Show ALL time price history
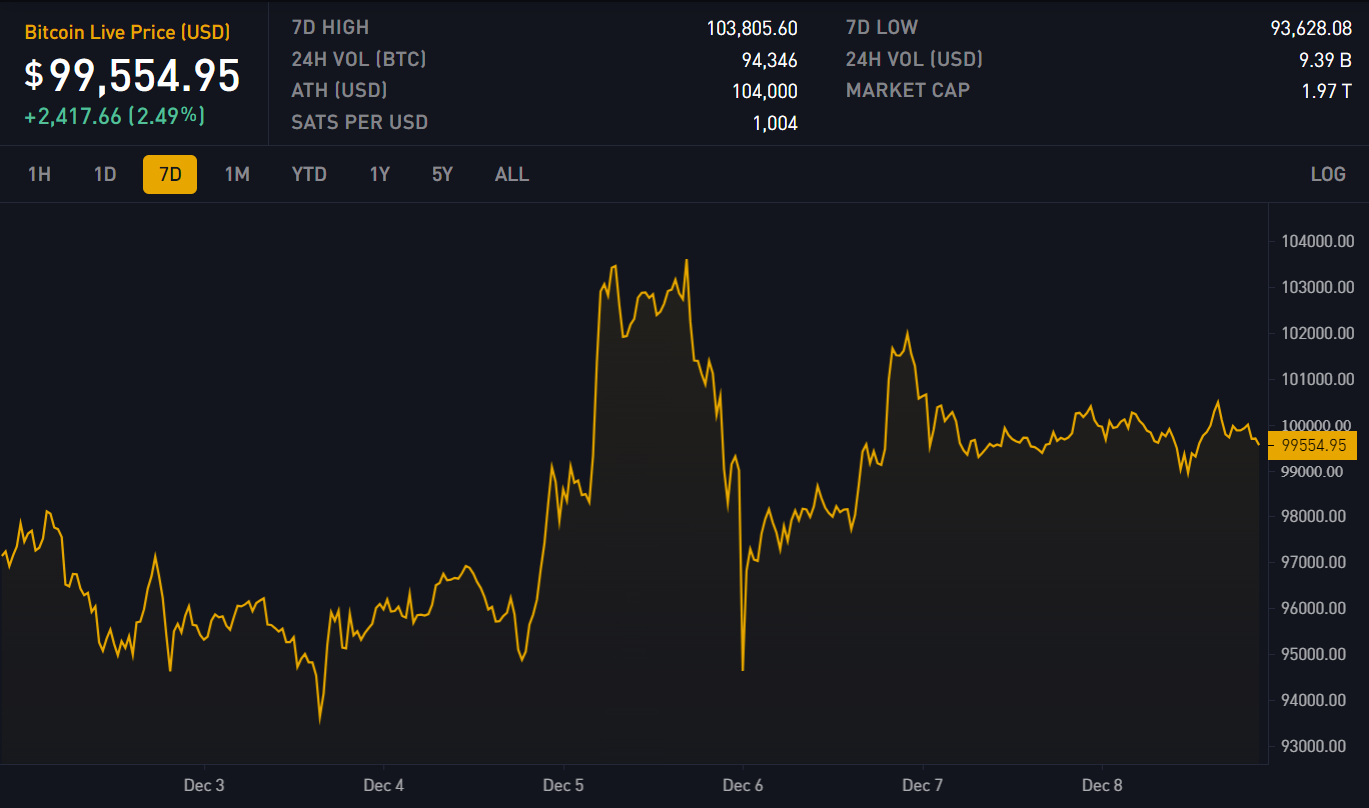This screenshot has width=1369, height=808. [x=511, y=174]
